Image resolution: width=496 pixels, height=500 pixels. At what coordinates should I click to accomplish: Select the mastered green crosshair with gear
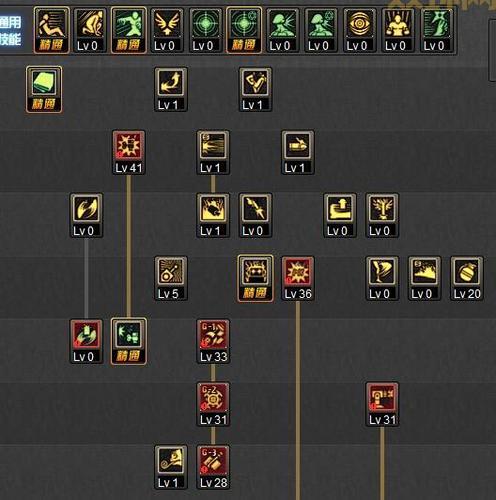[x=244, y=30]
